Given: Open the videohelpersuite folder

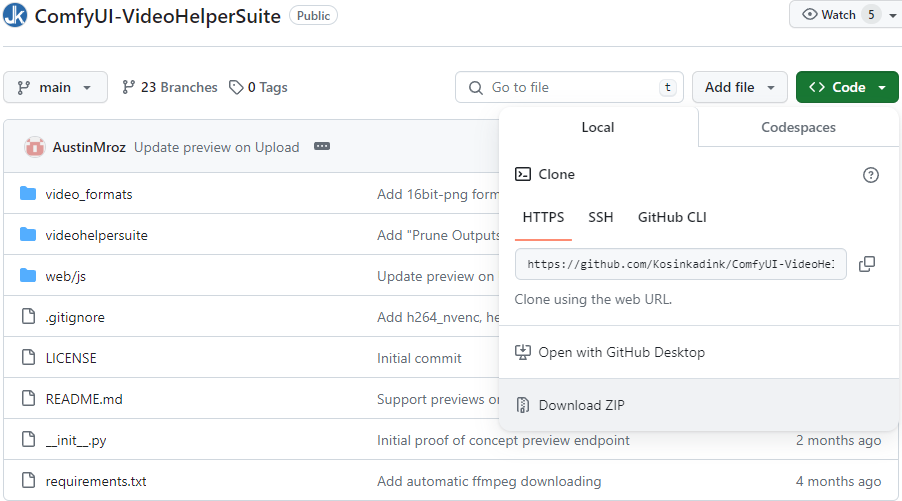Looking at the screenshot, I should pos(97,235).
